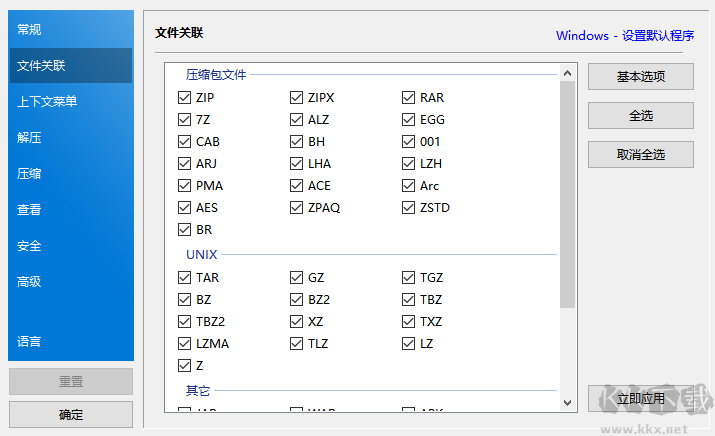Screen dimensions: 715x436
Task: Uncheck the ZIP file association checkbox
Action: (x=184, y=98)
